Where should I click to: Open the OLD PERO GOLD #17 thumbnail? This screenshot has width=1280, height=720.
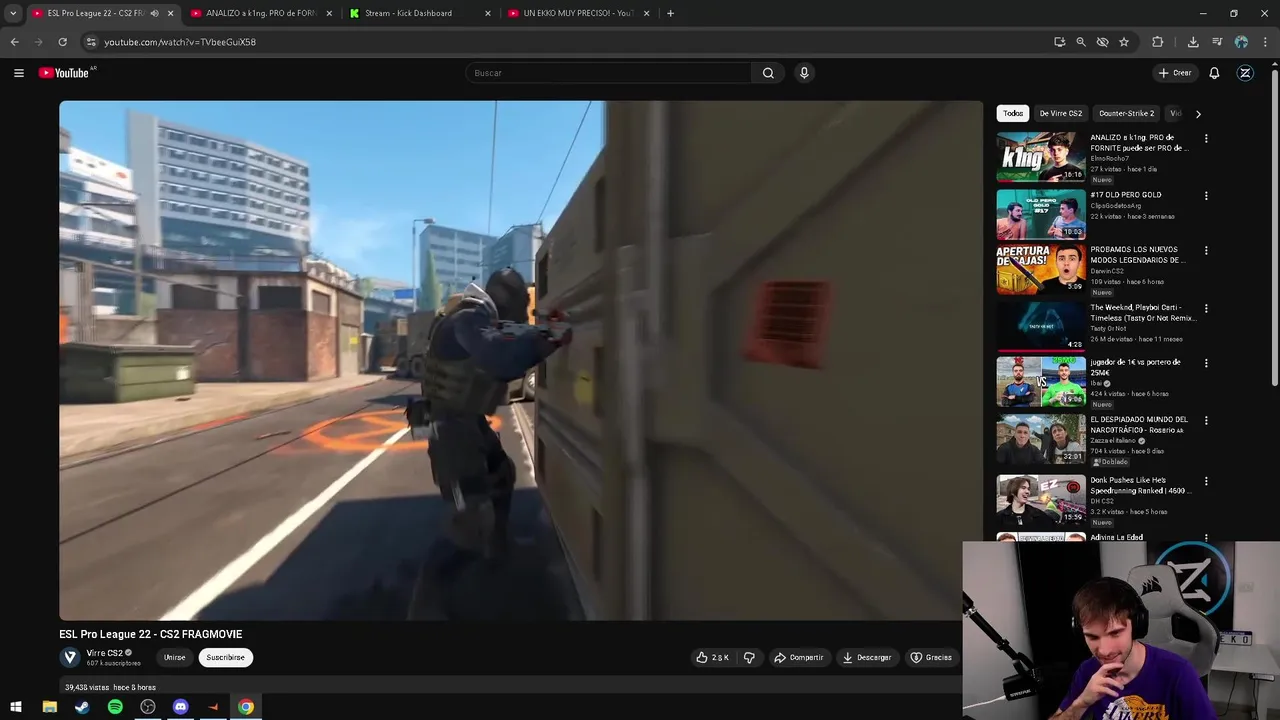tap(1041, 214)
